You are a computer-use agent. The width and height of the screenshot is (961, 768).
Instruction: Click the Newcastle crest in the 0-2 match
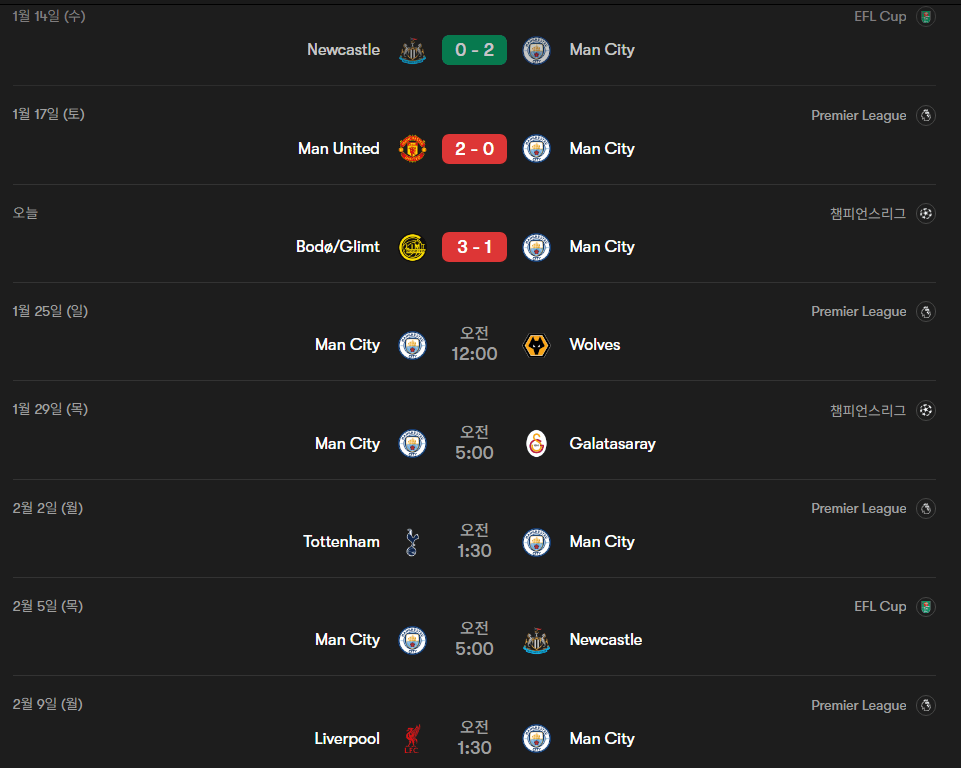coord(412,50)
